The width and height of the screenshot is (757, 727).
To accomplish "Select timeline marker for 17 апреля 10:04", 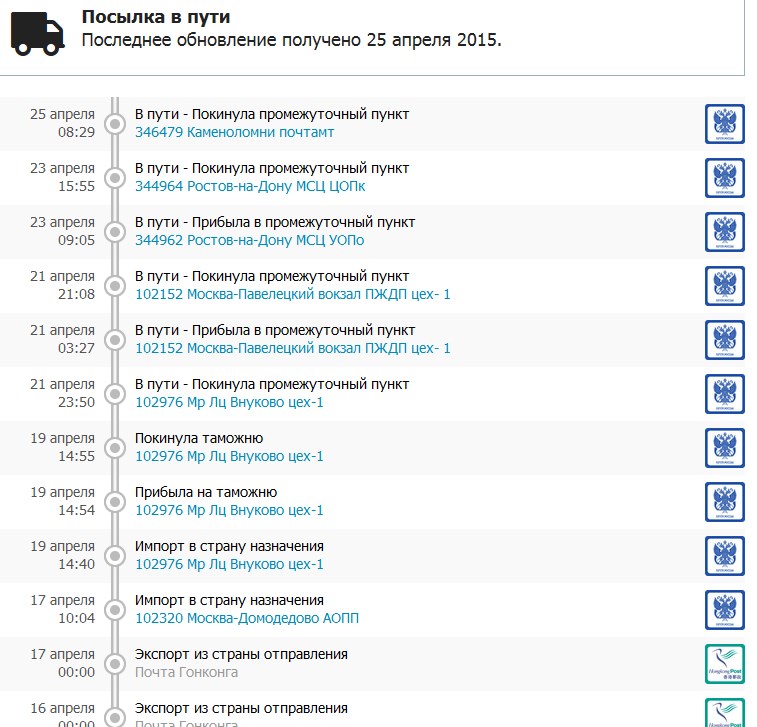I will coord(115,610).
